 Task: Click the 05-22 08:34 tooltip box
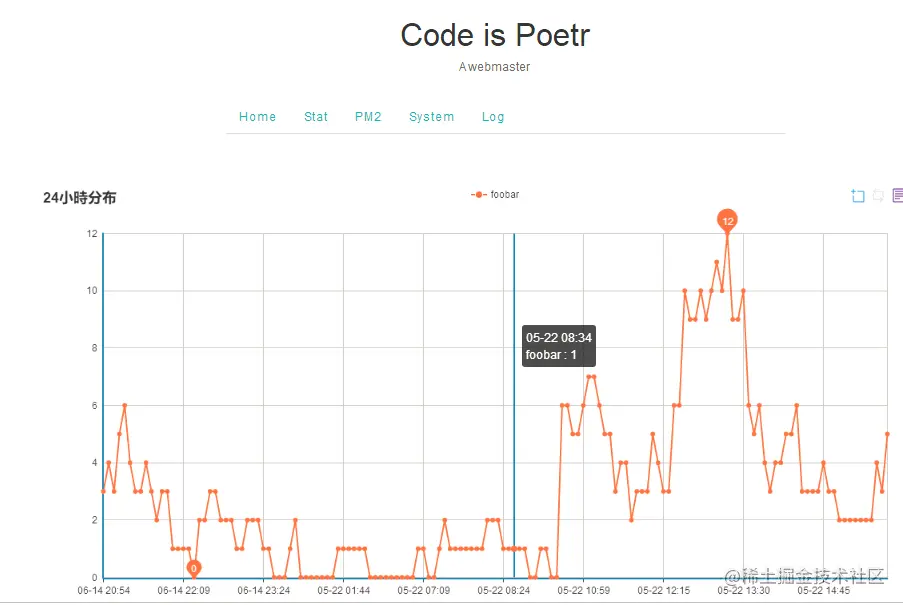[x=559, y=346]
